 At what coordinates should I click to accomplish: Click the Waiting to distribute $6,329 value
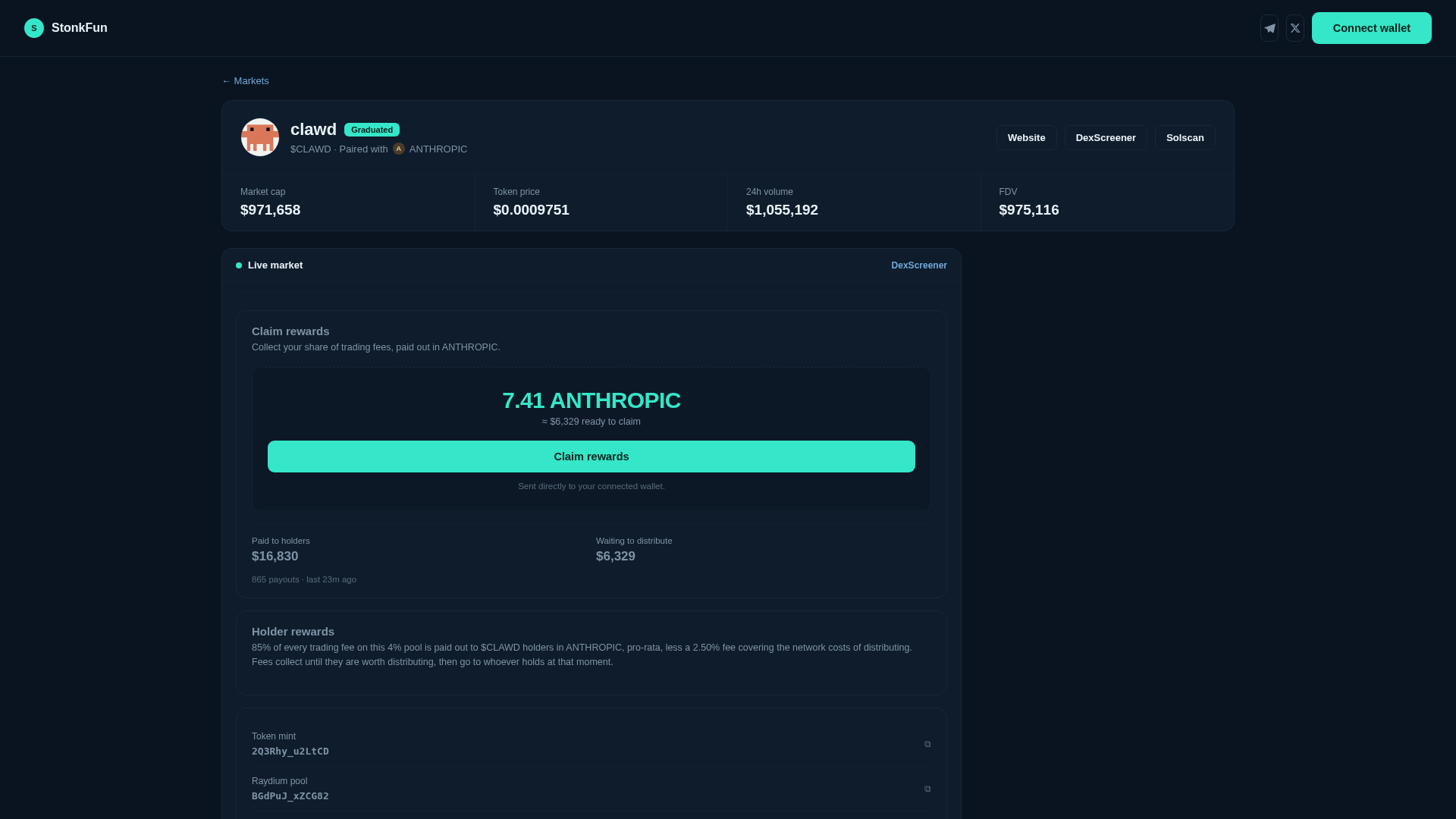(x=616, y=557)
